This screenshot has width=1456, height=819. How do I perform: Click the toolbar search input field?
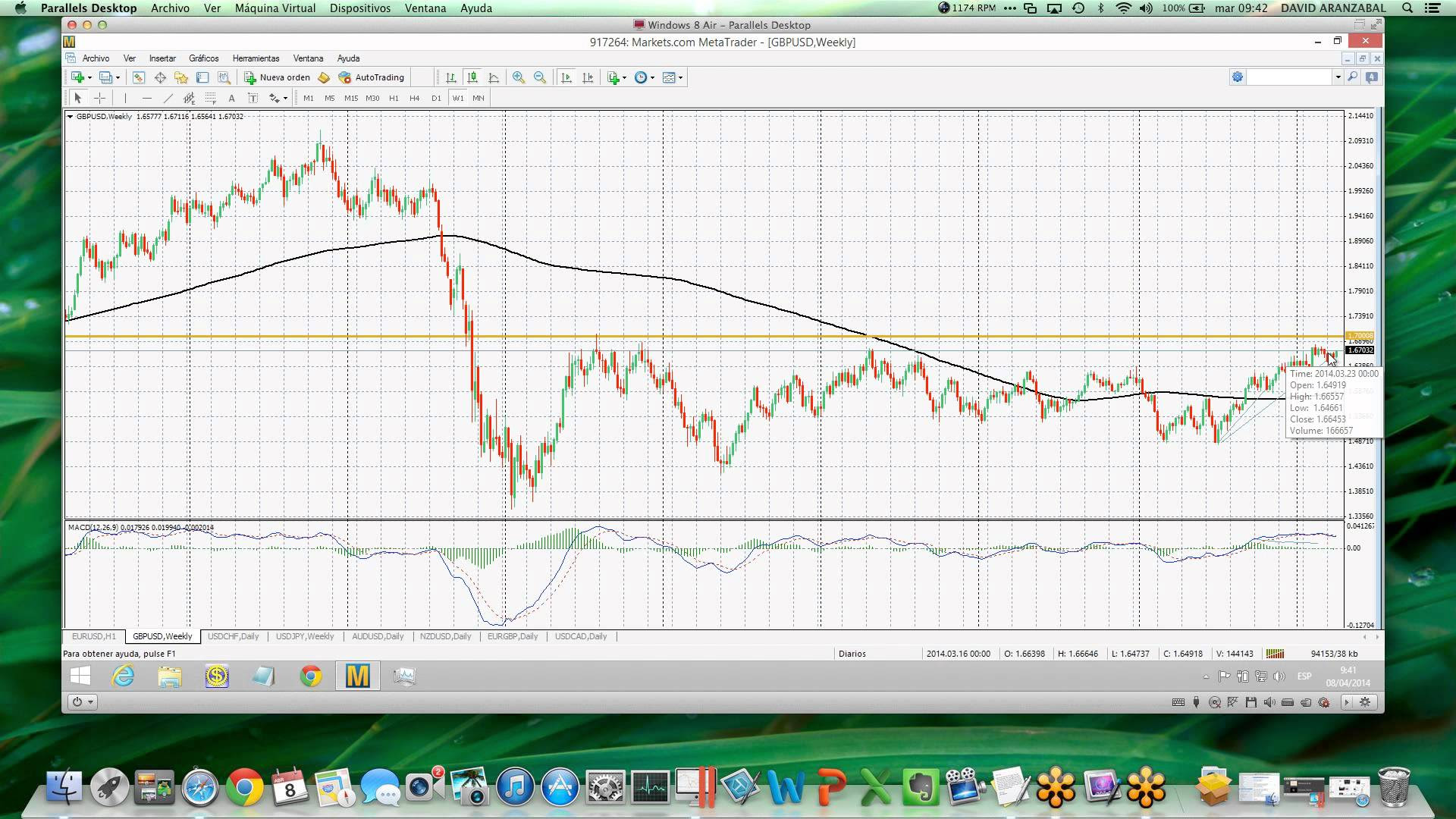pyautogui.click(x=1290, y=77)
